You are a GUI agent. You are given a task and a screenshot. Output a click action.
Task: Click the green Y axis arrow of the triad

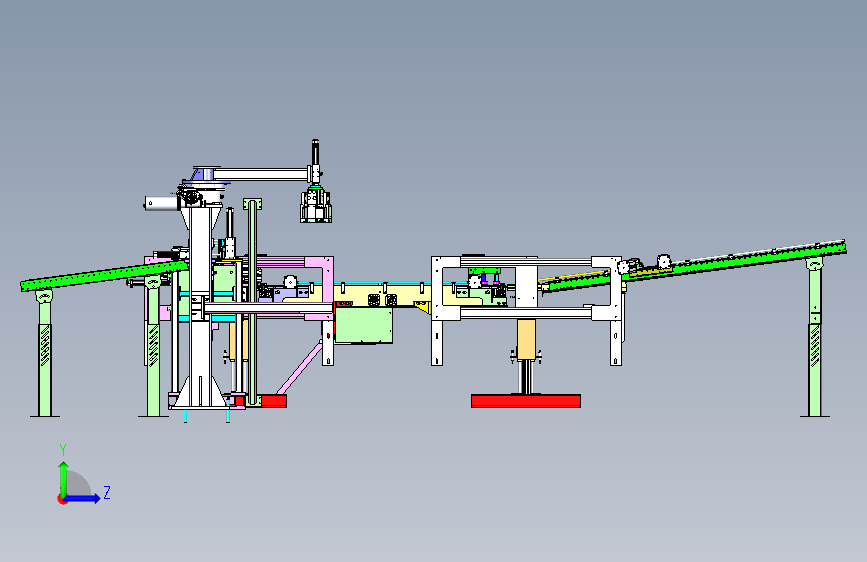[x=64, y=478]
